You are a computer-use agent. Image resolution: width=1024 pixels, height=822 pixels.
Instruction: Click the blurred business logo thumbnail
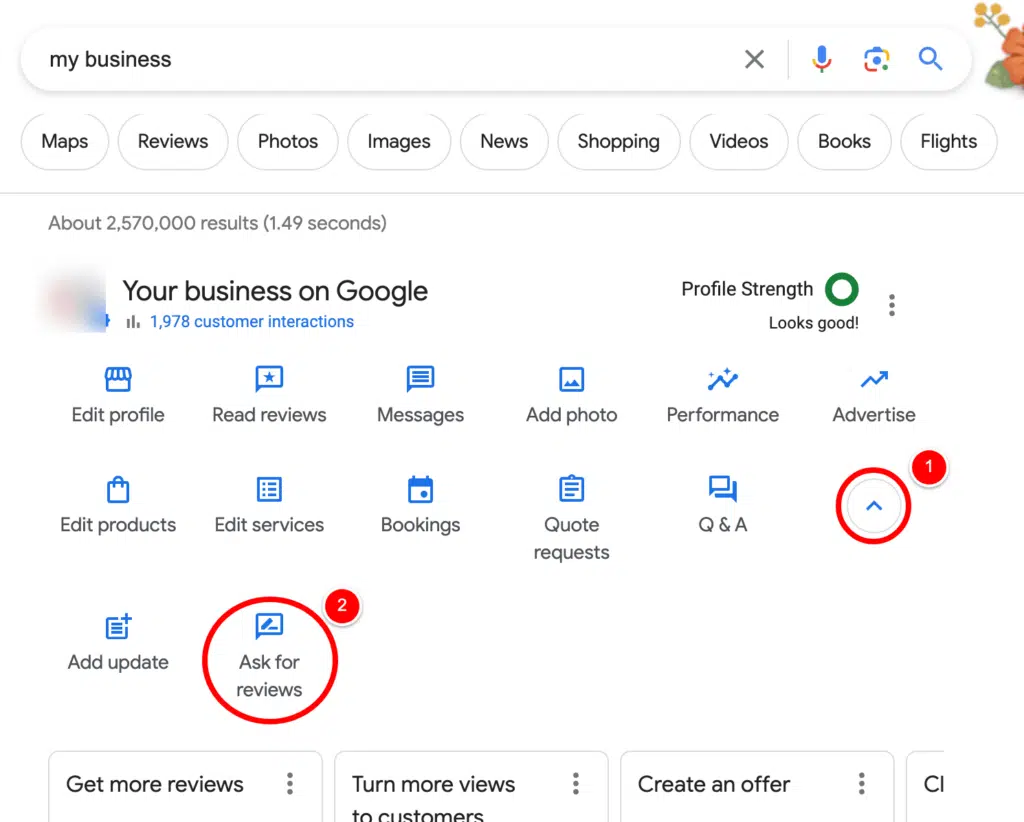coord(74,299)
